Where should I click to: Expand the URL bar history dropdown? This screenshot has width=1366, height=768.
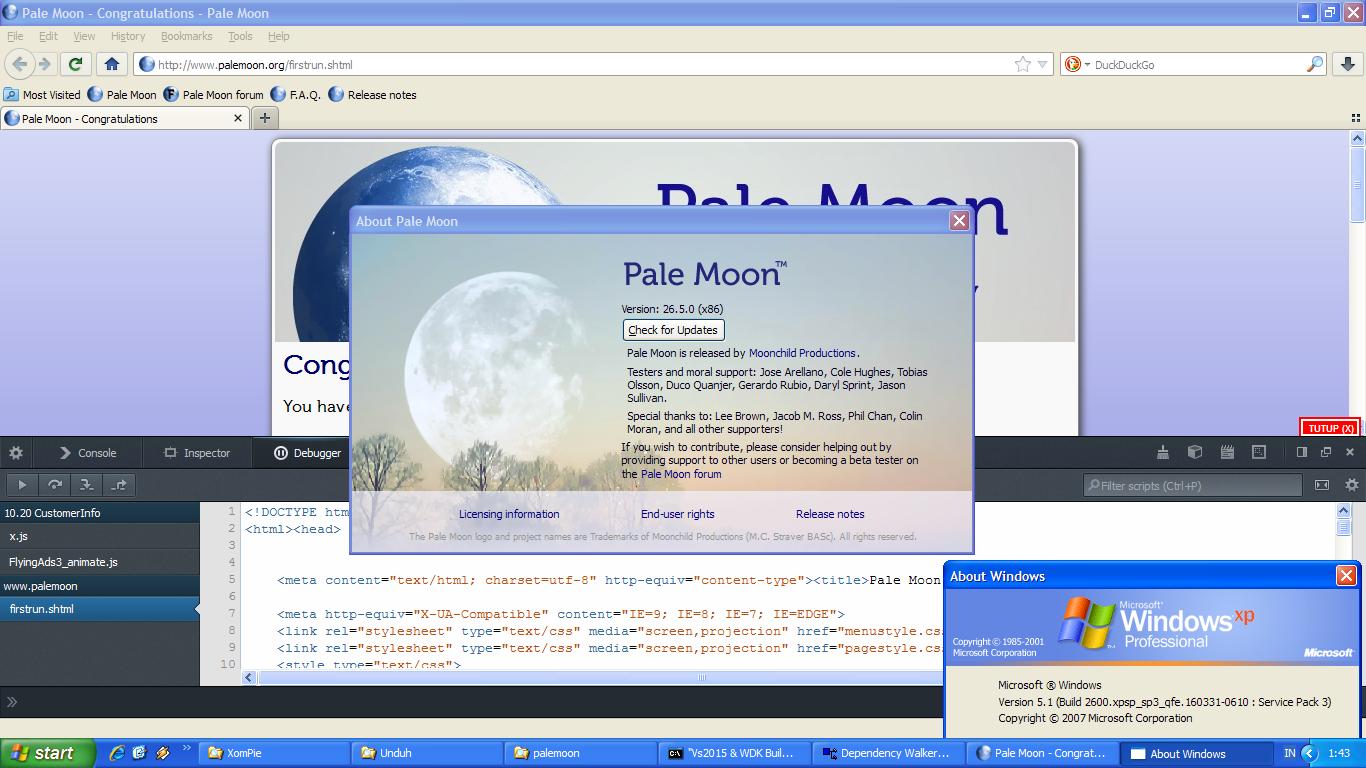[x=1043, y=64]
